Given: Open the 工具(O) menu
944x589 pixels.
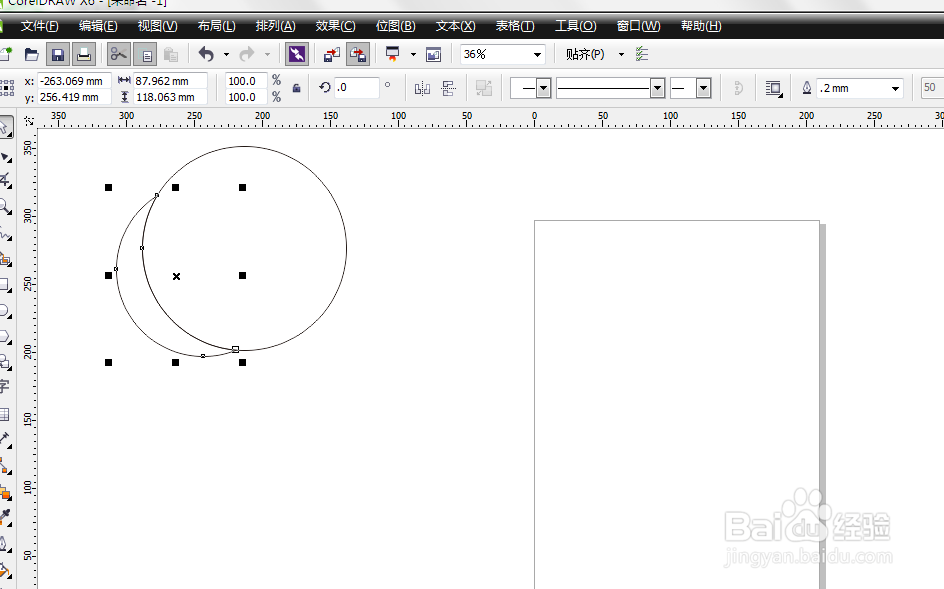Looking at the screenshot, I should click(x=576, y=26).
